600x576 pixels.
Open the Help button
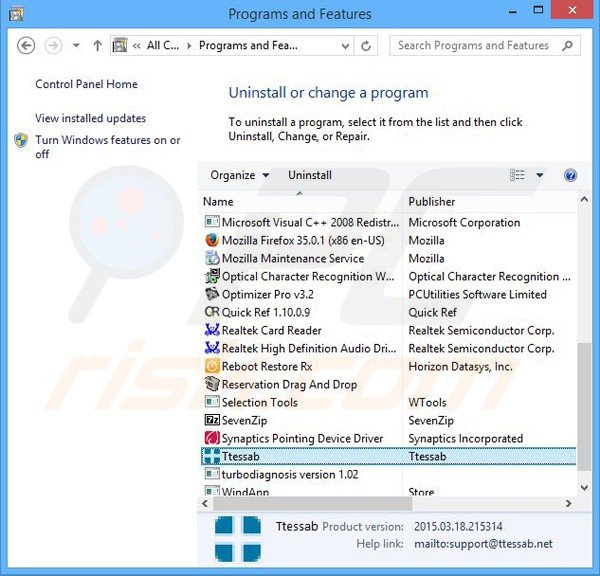pos(570,175)
